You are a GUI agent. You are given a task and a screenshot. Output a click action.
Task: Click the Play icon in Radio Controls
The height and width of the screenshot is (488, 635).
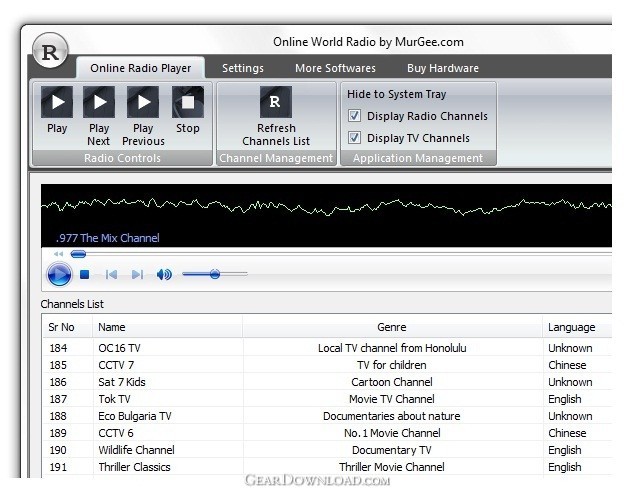click(57, 102)
